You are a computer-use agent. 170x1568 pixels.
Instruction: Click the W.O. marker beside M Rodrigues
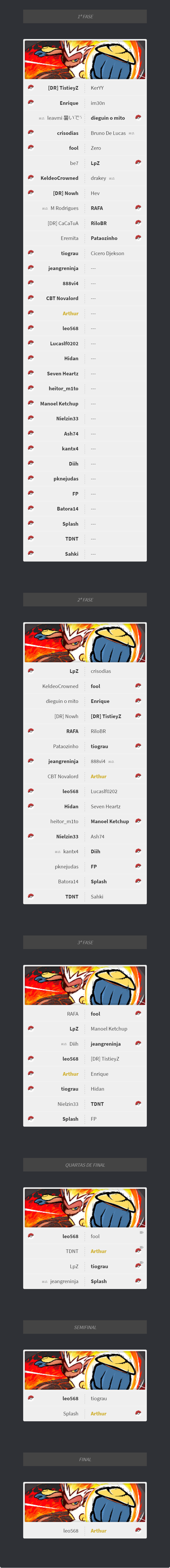pos(45,208)
